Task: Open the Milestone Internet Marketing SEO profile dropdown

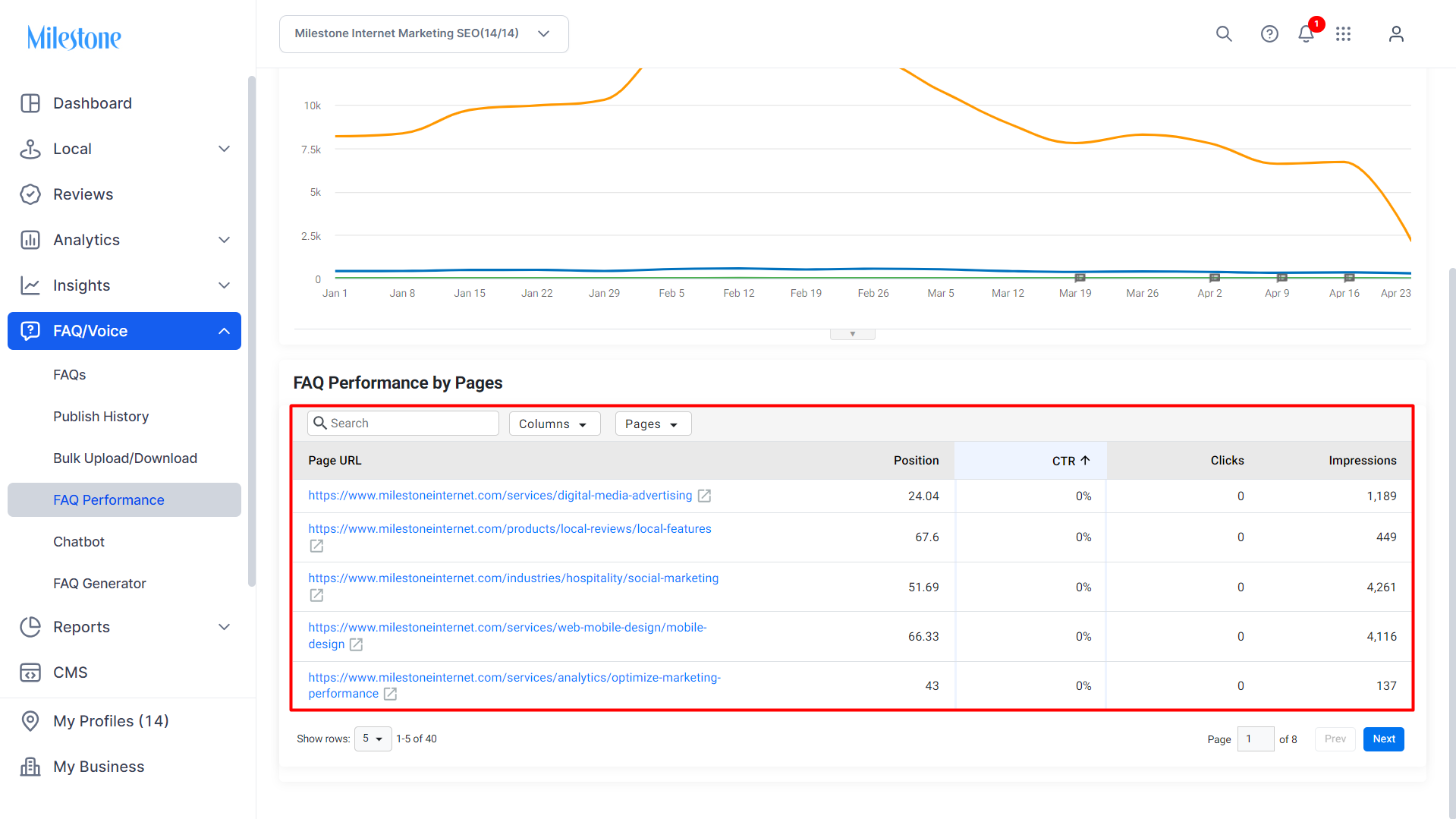Action: (423, 34)
